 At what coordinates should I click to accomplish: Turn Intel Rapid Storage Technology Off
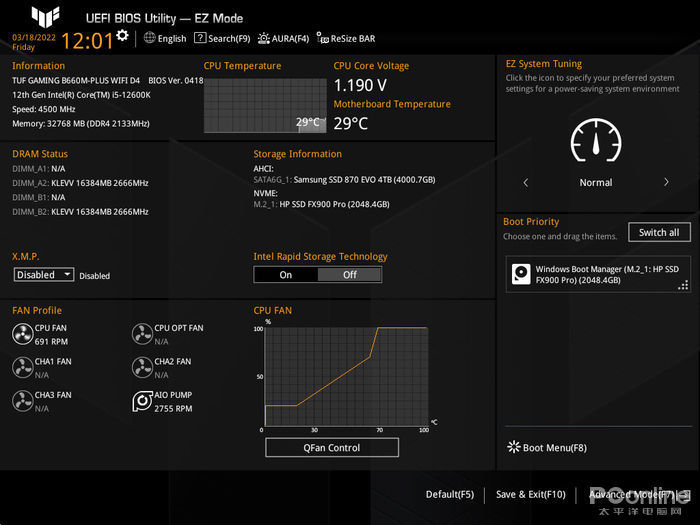[350, 275]
